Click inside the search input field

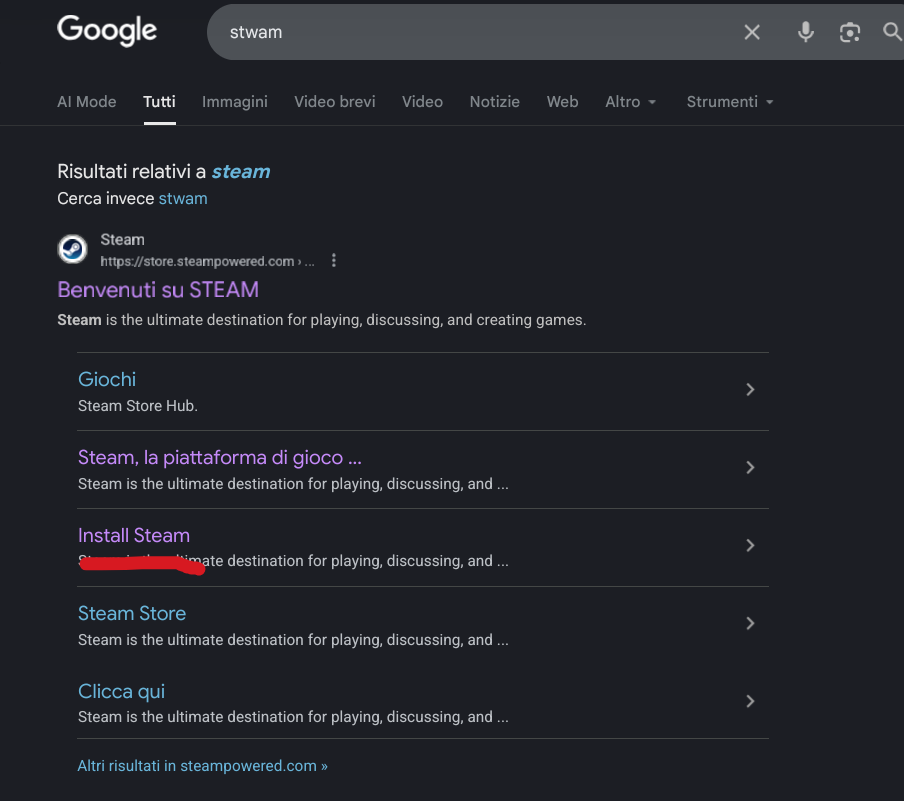tap(470, 32)
